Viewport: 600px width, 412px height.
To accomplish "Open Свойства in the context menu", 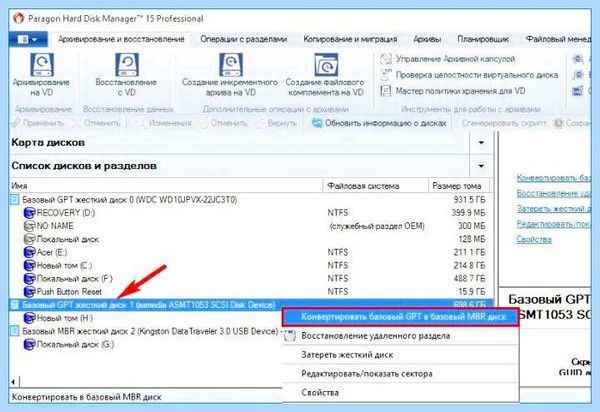I will click(x=401, y=392).
